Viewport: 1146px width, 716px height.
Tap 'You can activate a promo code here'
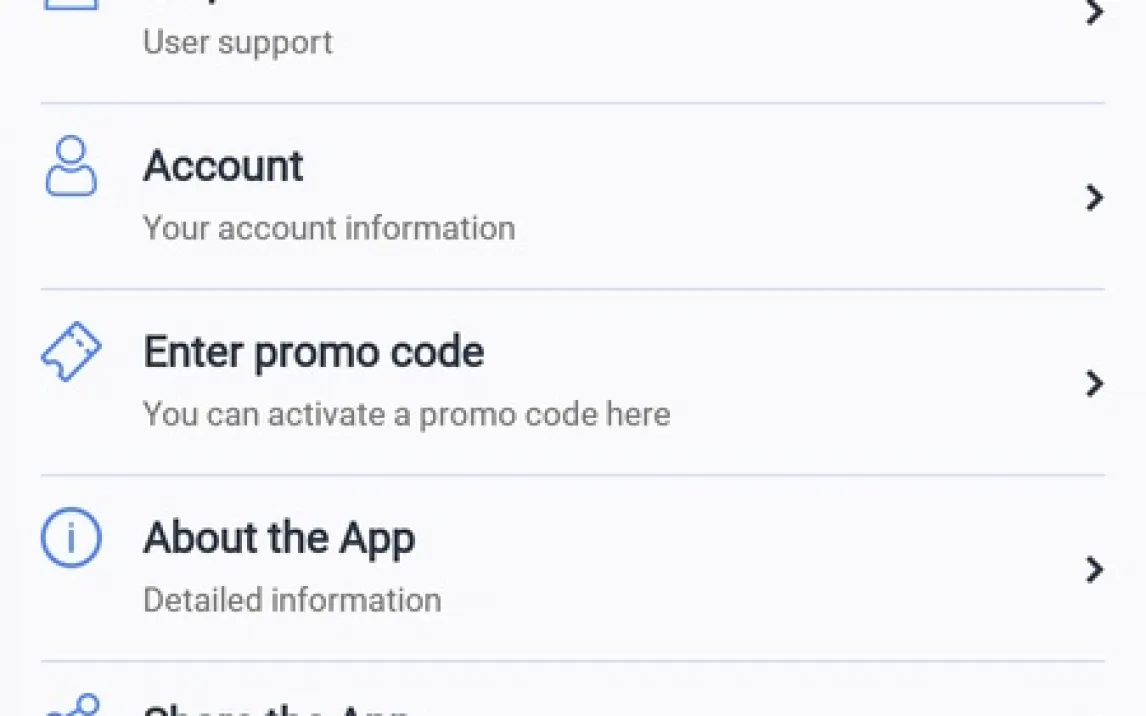tap(406, 414)
